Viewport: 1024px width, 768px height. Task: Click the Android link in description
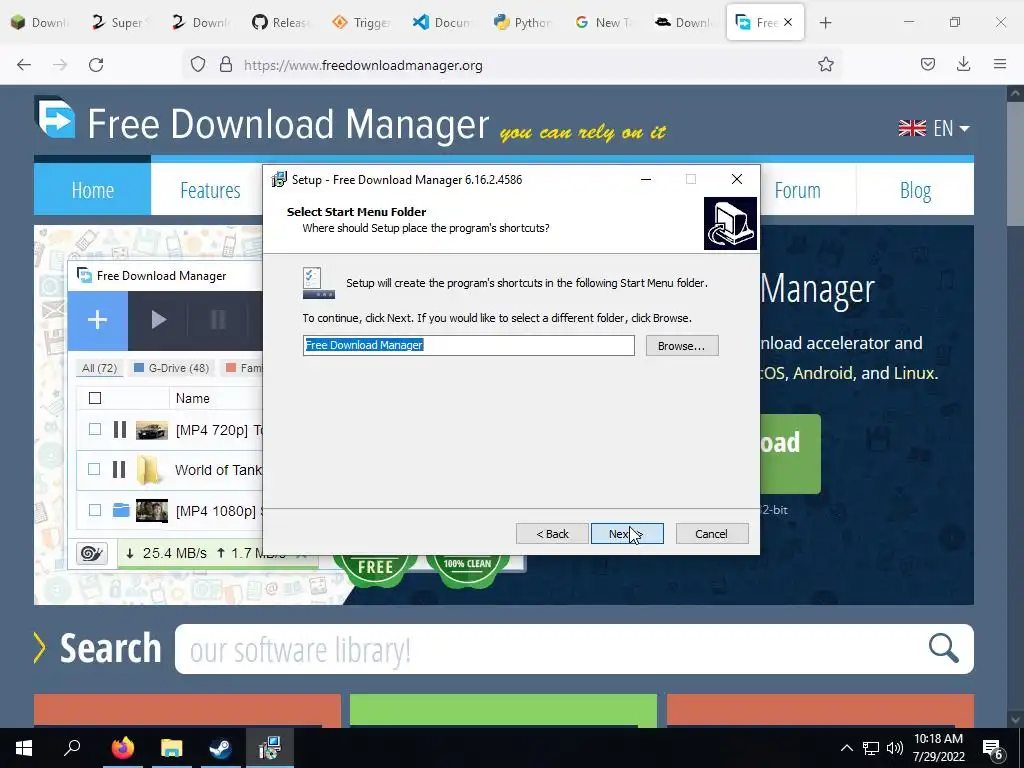823,373
